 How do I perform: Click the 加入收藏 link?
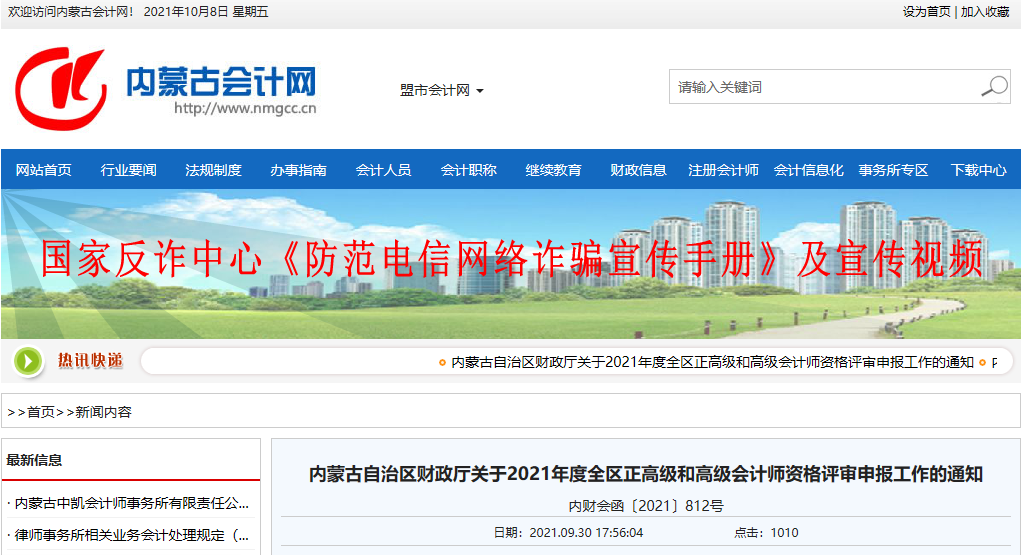click(985, 12)
